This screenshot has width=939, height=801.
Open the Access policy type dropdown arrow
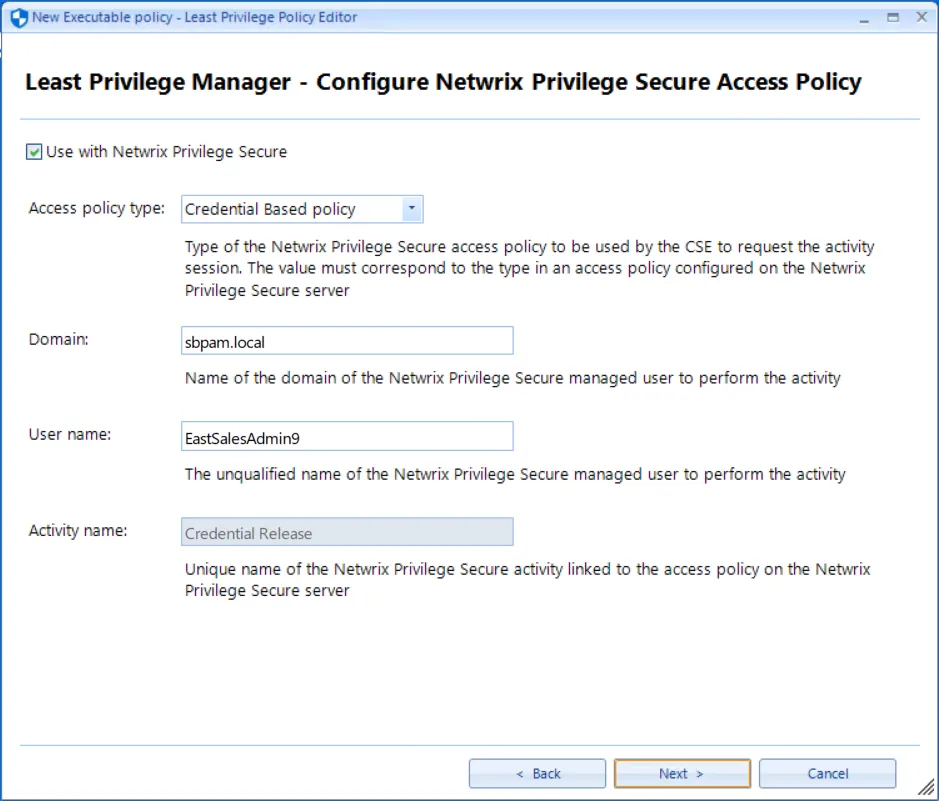(411, 209)
